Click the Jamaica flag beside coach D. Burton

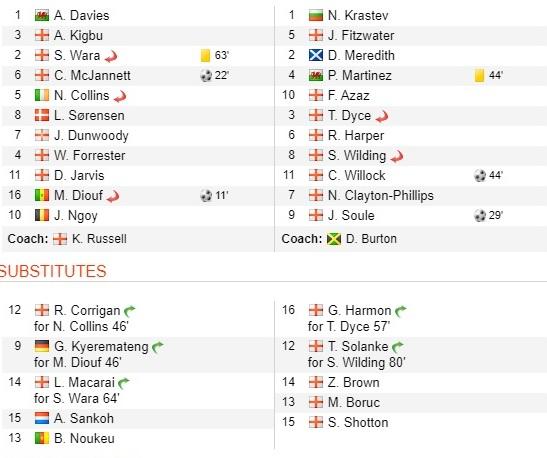[334, 239]
